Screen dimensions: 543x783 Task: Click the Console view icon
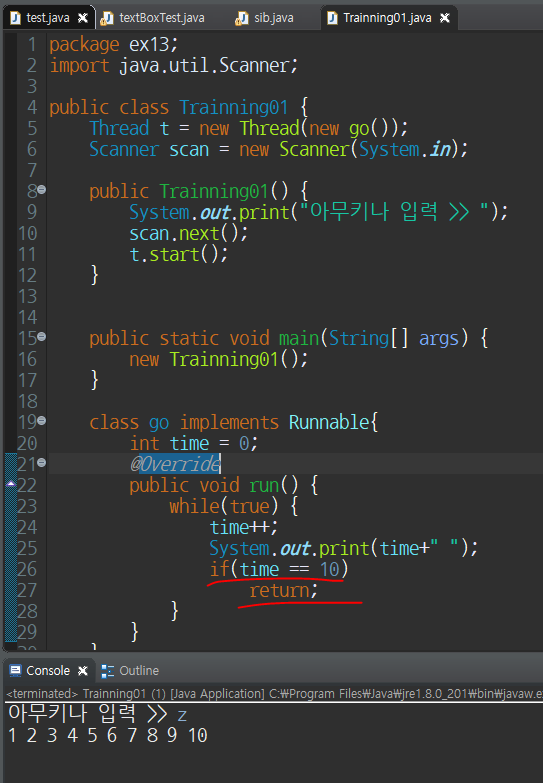tap(15, 670)
